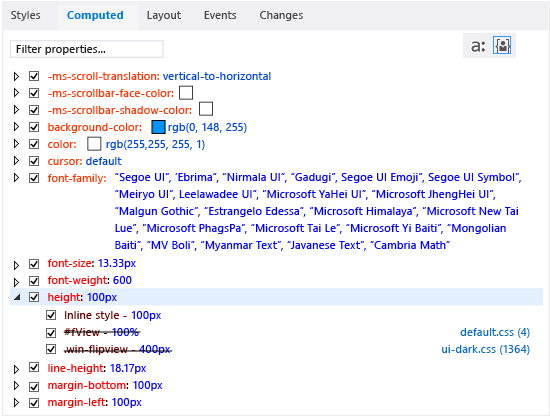The width and height of the screenshot is (550, 417).
Task: Click the rgb(0, 148, 255) value
Action: pos(207,127)
